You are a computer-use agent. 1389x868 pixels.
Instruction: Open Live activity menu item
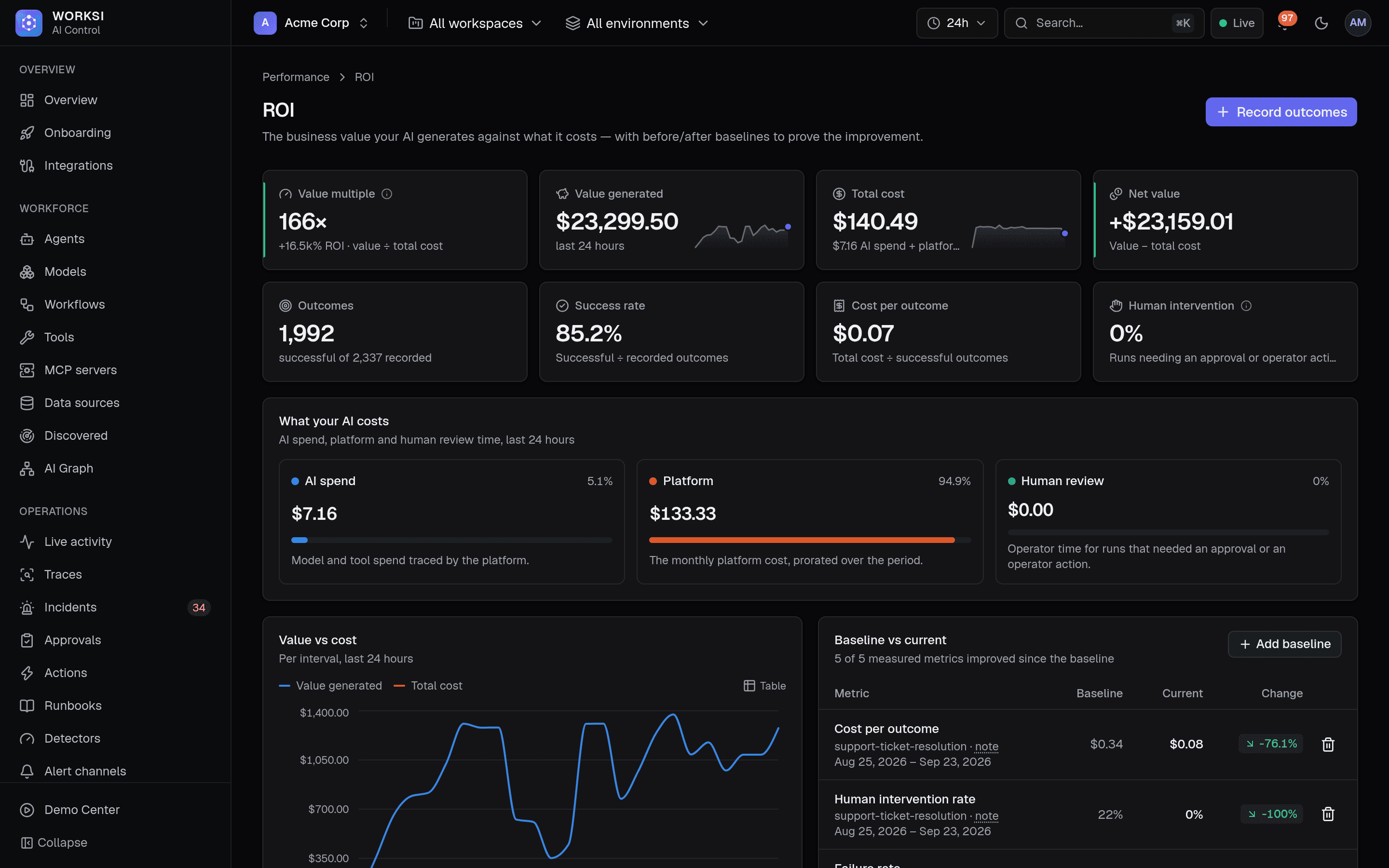point(115,542)
